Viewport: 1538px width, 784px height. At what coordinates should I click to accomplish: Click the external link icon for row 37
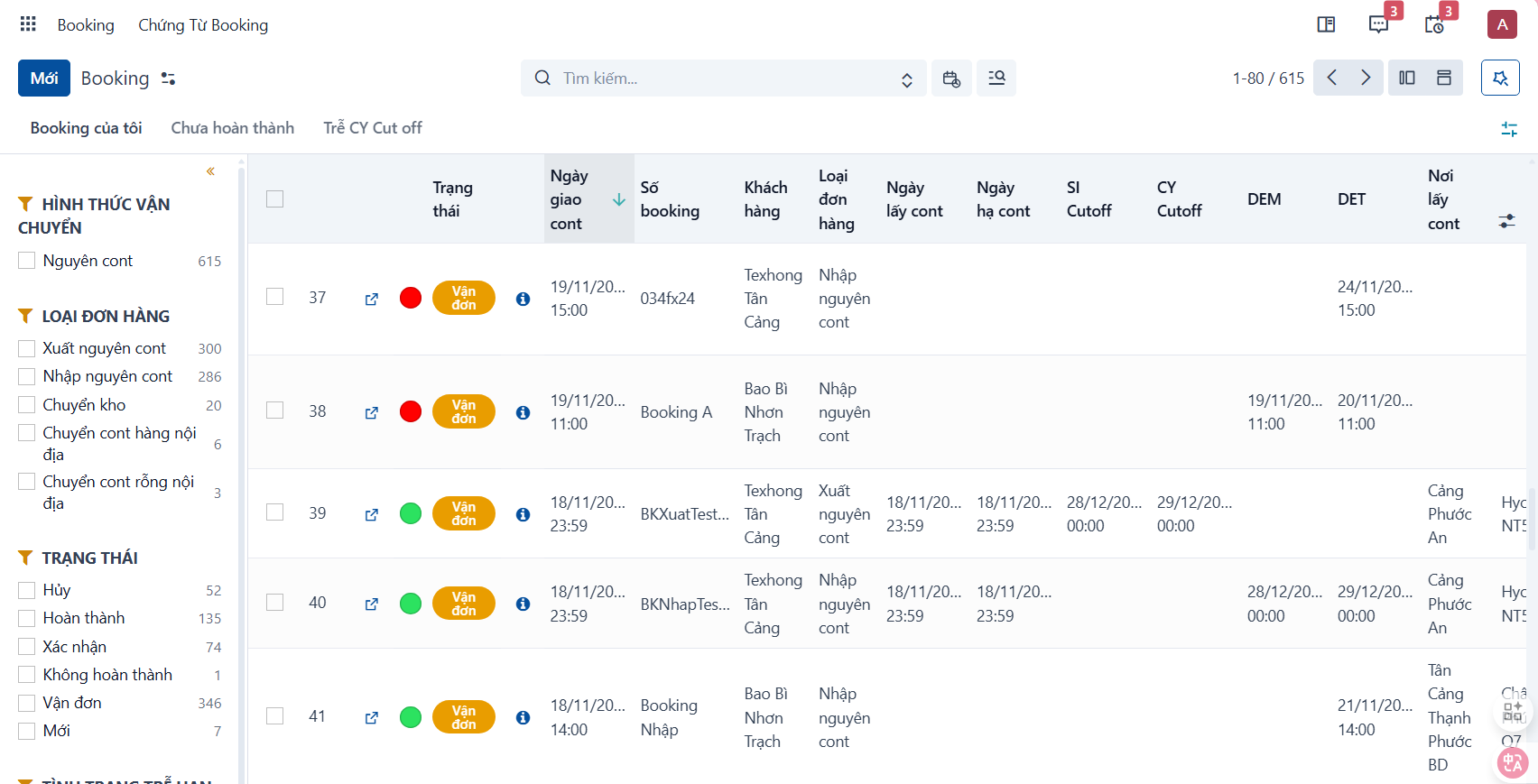(371, 299)
